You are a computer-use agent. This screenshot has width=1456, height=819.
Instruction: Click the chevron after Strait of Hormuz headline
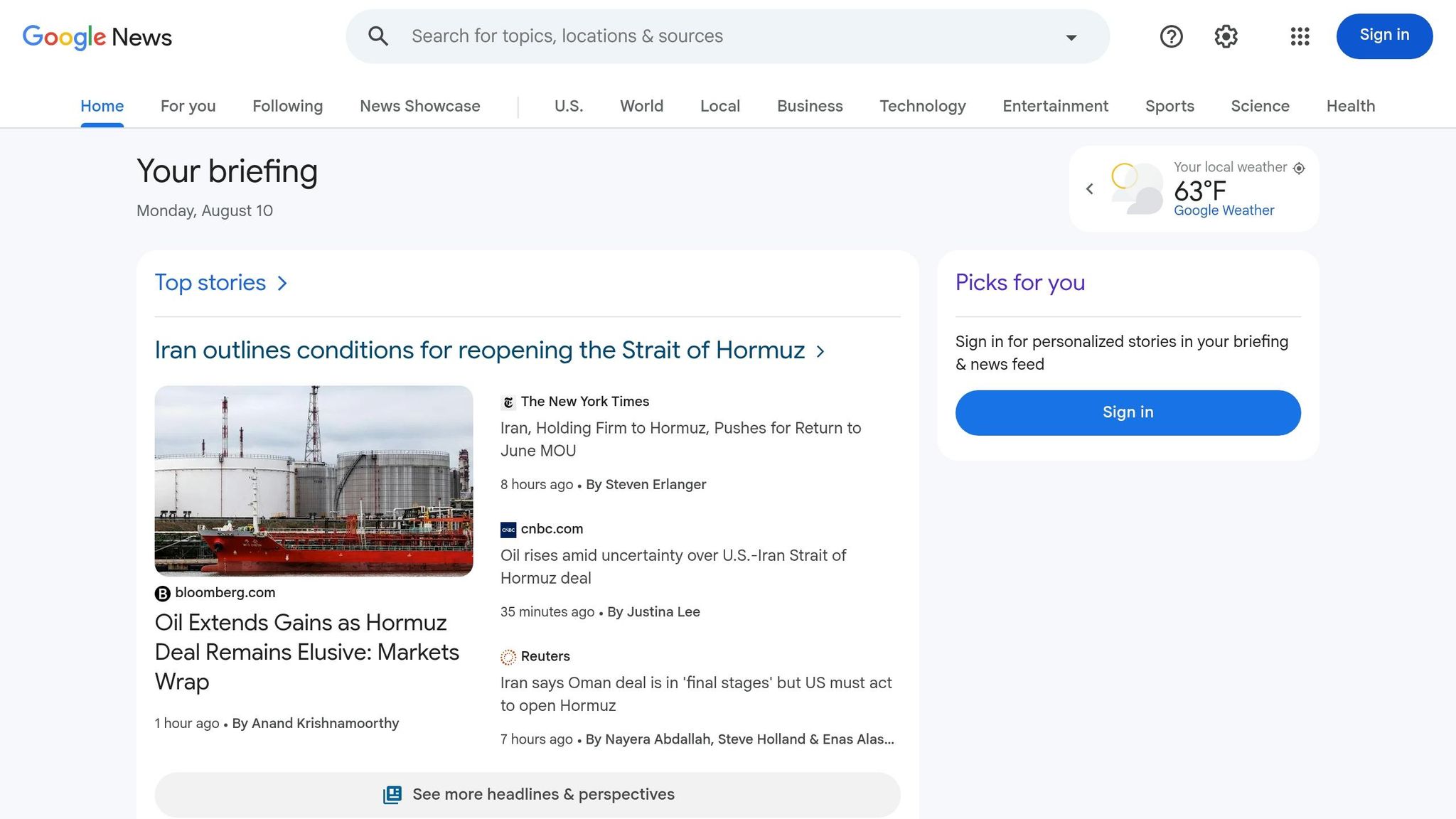(820, 351)
